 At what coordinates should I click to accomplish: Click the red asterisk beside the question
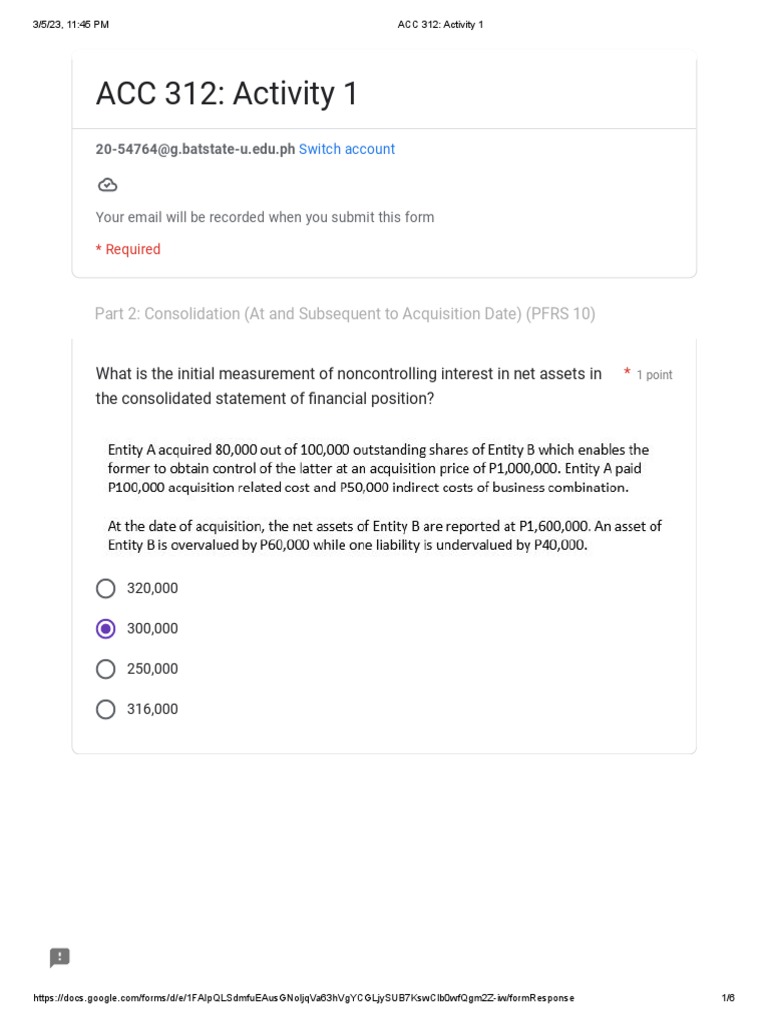(x=627, y=373)
